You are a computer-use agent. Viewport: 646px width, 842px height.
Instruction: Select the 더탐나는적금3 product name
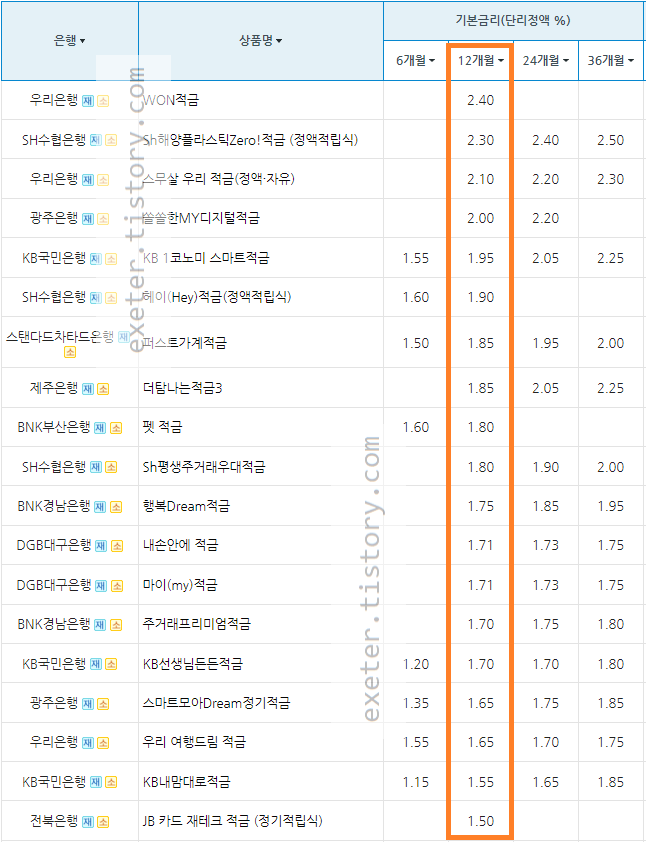point(182,388)
